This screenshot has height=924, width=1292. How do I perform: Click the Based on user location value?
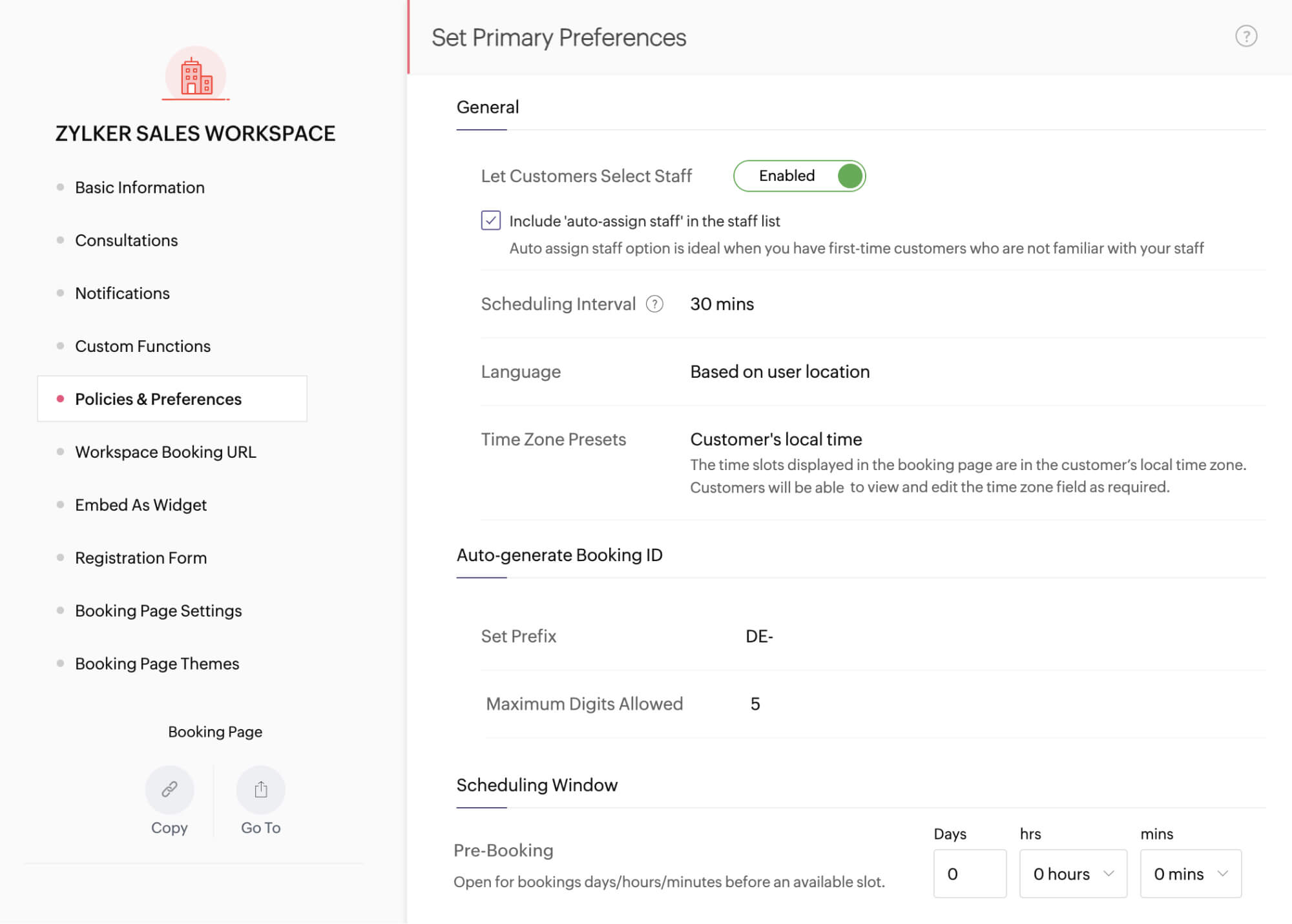pos(780,372)
